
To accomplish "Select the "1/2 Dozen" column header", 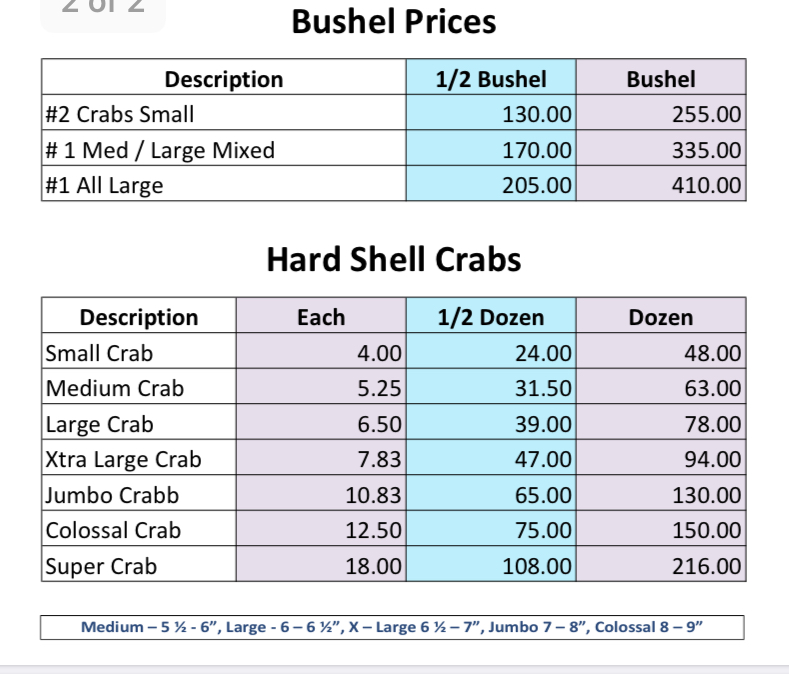I will [491, 317].
